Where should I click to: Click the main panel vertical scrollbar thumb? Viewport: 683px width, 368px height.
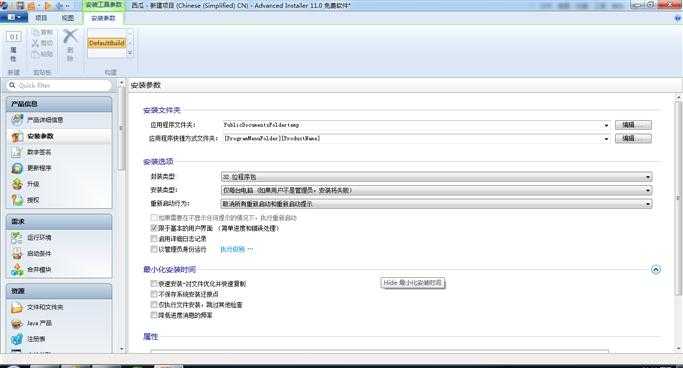(x=678, y=198)
